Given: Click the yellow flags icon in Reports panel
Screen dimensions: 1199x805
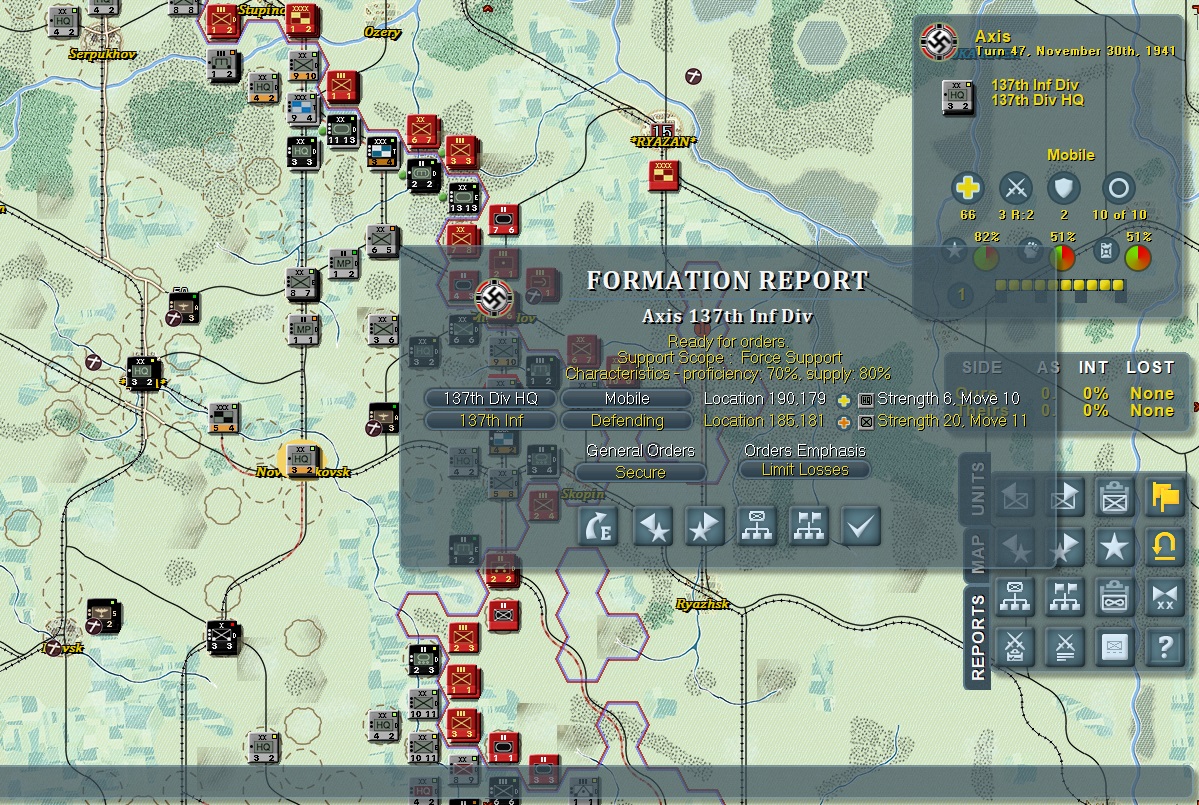Looking at the screenshot, I should (1165, 498).
